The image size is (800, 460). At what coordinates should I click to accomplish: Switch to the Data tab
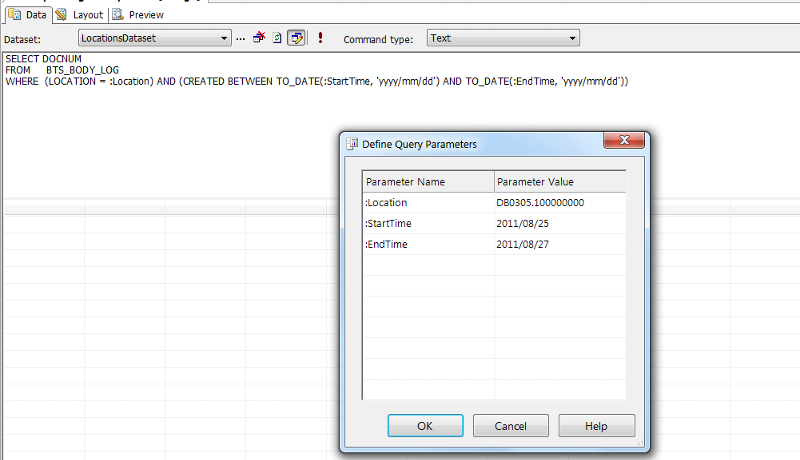click(x=28, y=15)
